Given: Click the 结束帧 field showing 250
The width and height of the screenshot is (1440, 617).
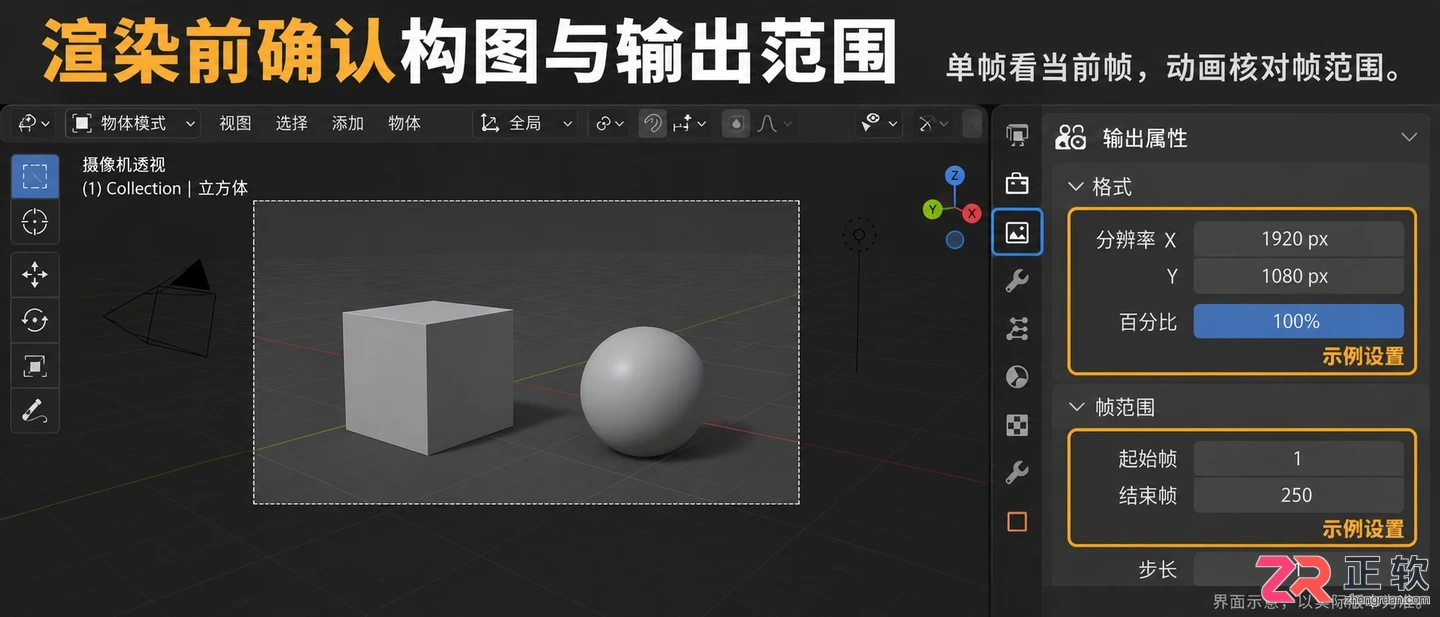Looking at the screenshot, I should [x=1299, y=495].
